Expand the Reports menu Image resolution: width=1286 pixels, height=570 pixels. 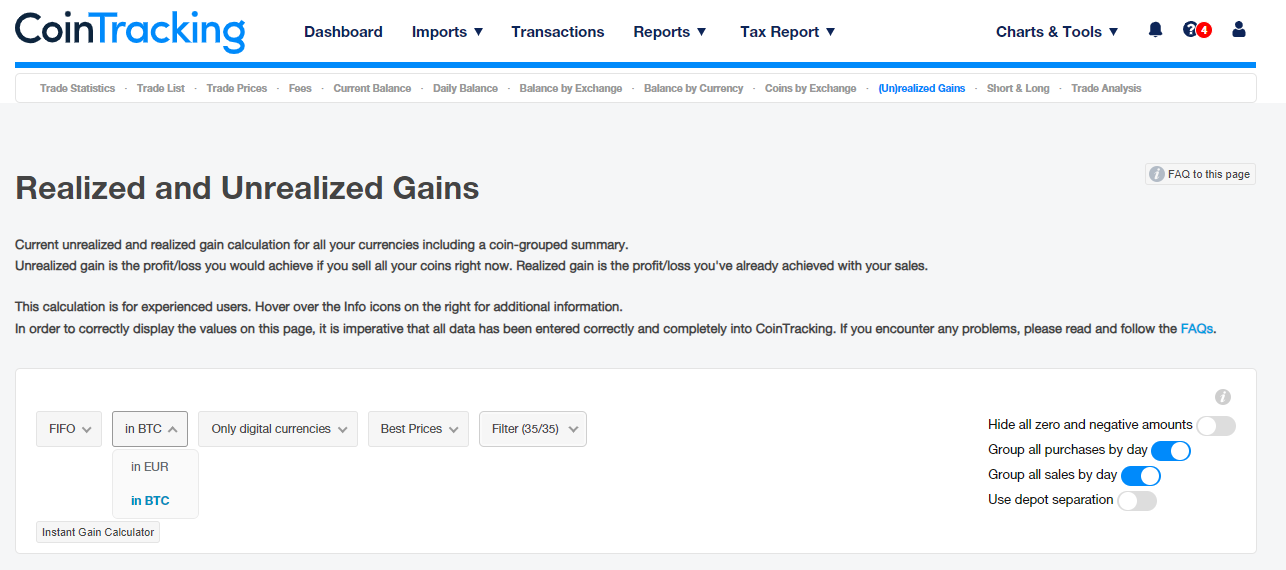tap(670, 32)
